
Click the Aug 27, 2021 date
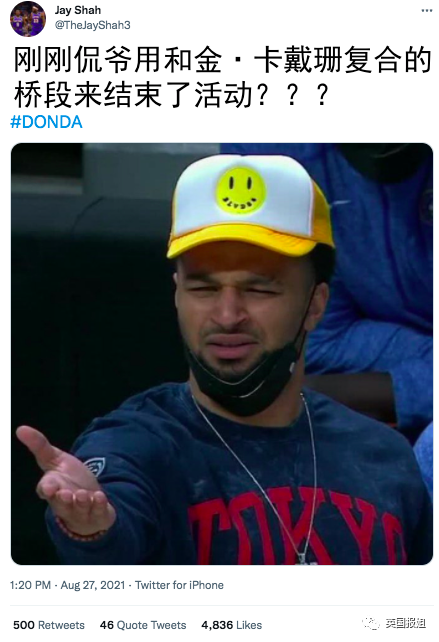coord(93,585)
